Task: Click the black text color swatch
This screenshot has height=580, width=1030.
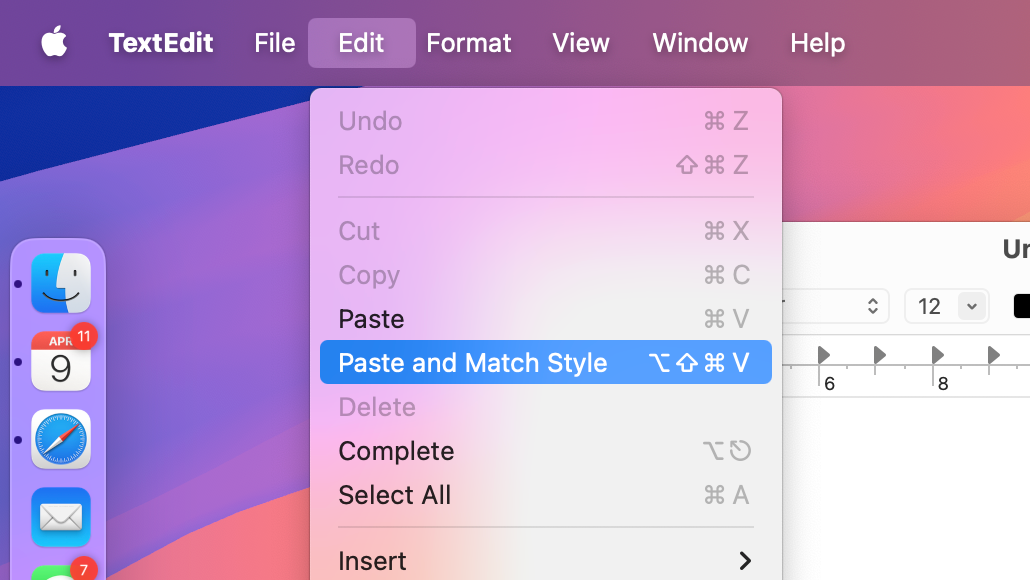Action: [x=1022, y=306]
